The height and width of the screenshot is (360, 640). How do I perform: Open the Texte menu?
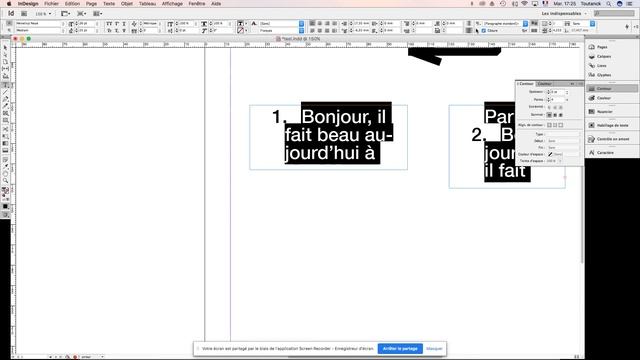pyautogui.click(x=109, y=4)
